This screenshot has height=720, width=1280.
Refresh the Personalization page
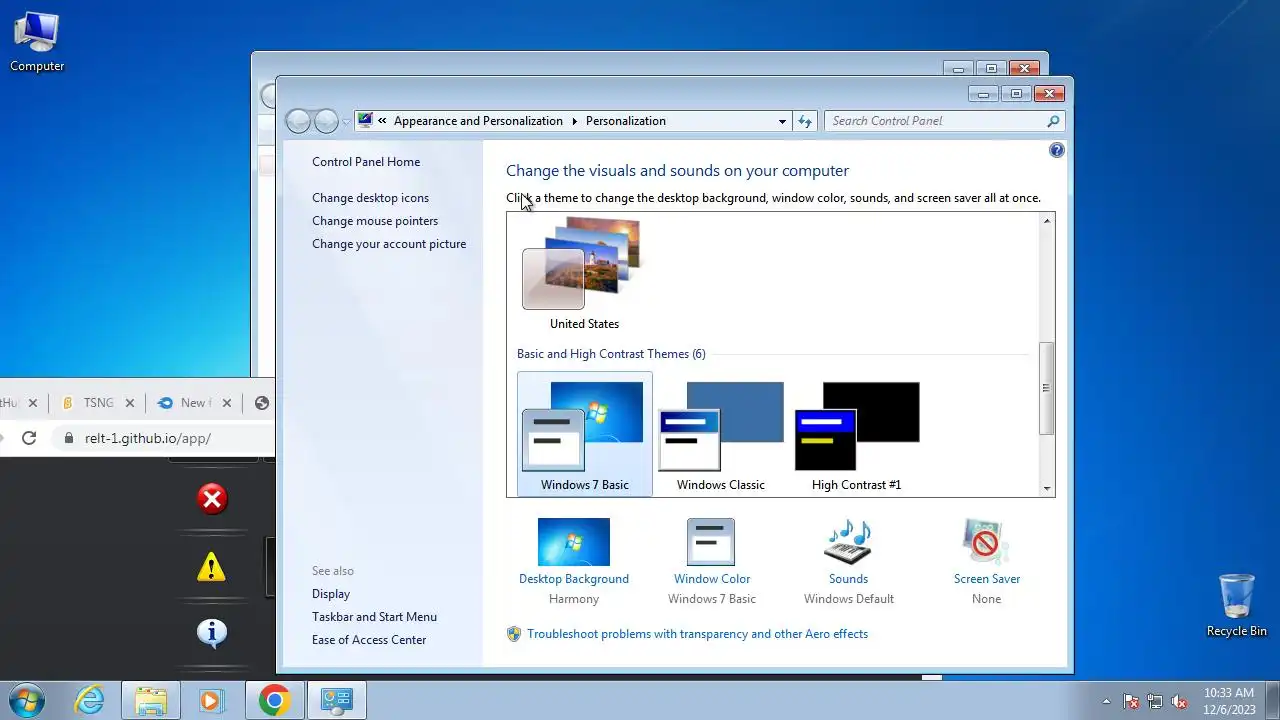805,121
